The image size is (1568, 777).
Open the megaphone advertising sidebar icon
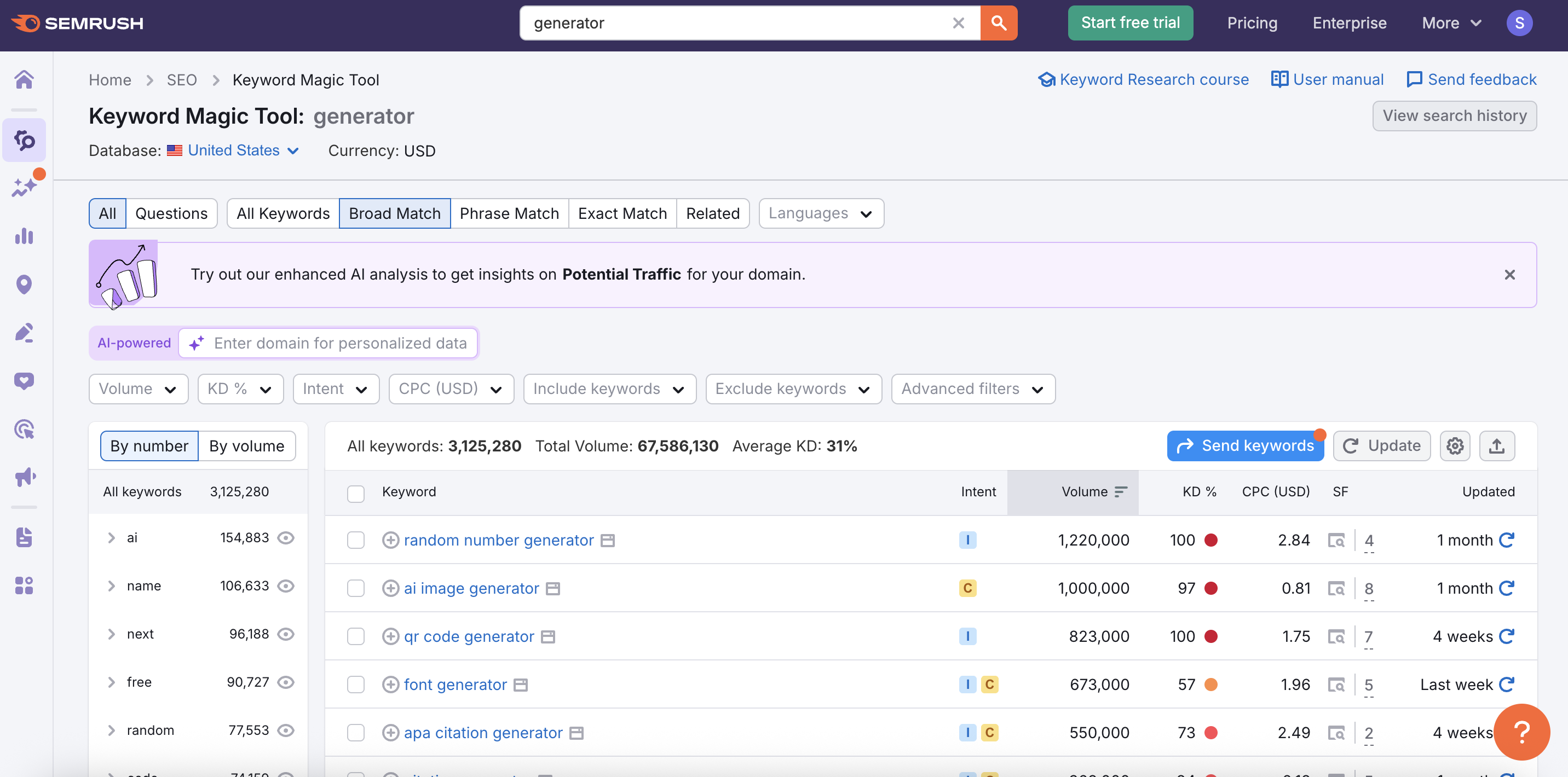24,477
